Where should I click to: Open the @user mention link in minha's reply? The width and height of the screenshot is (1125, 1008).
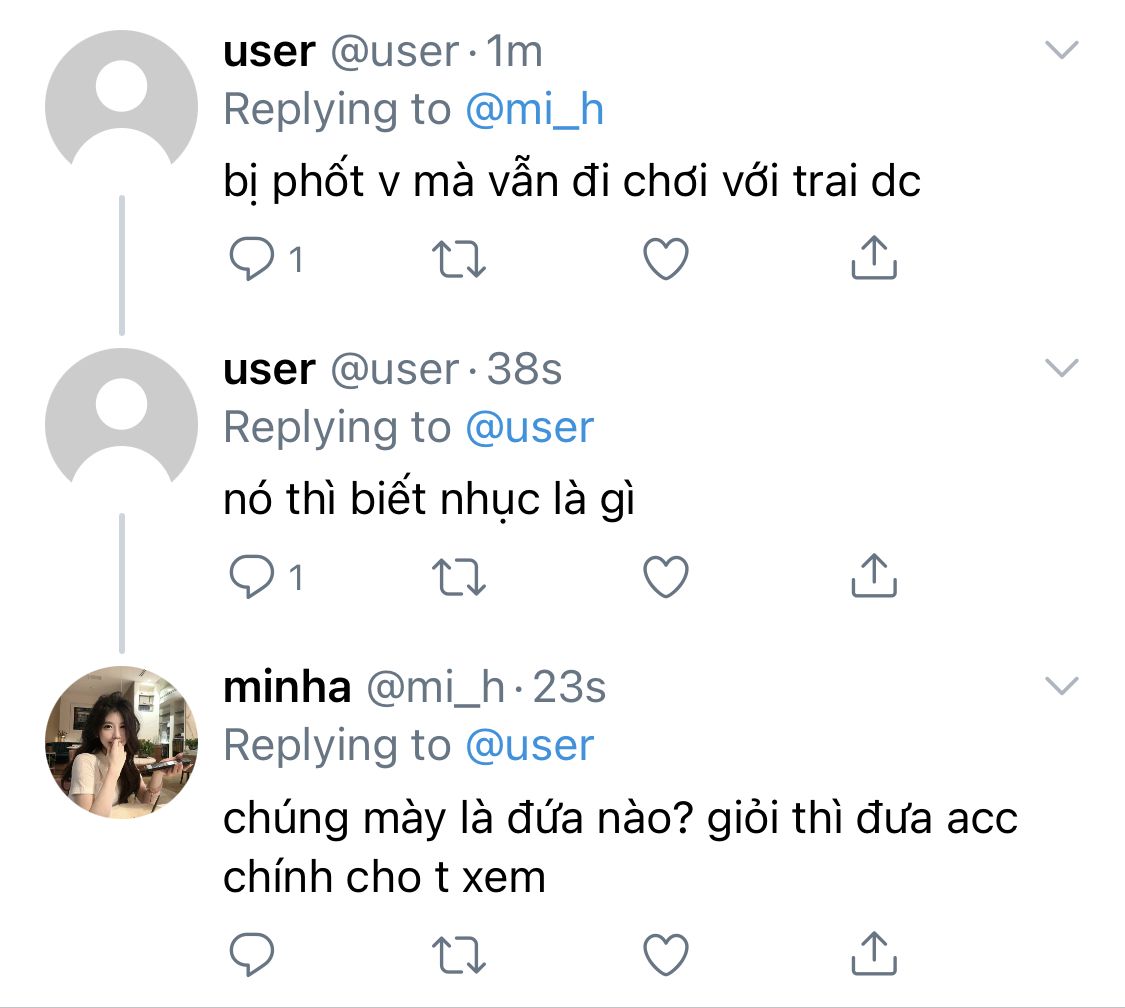(x=529, y=746)
